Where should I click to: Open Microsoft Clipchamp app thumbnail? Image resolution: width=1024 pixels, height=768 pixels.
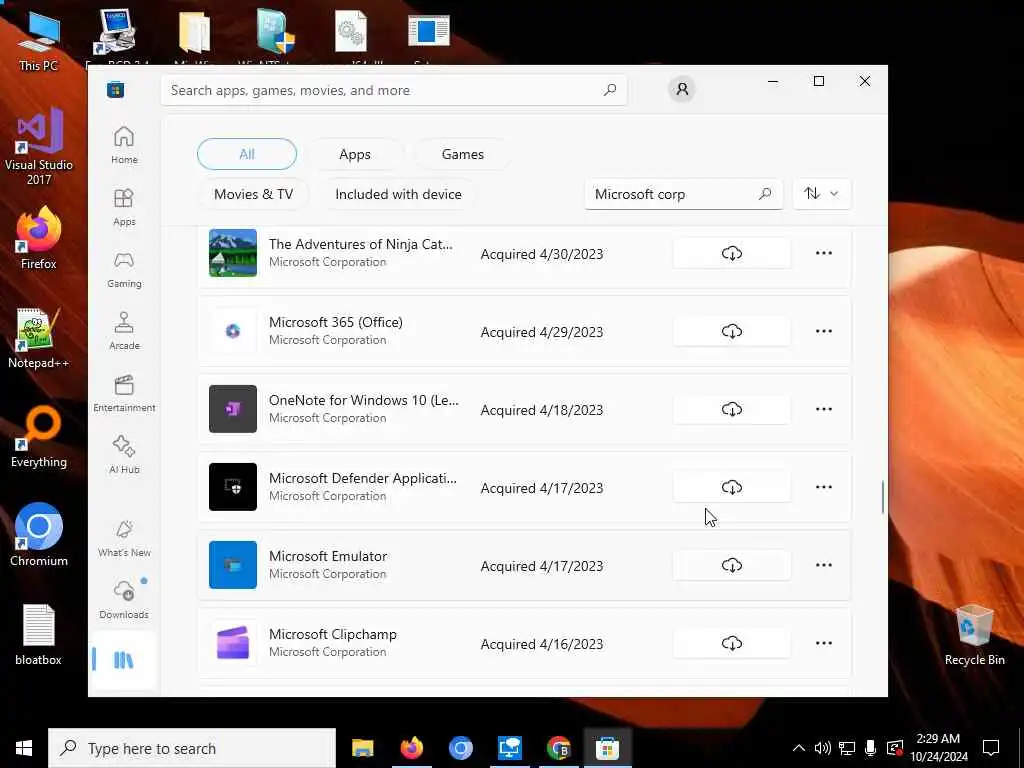point(233,643)
